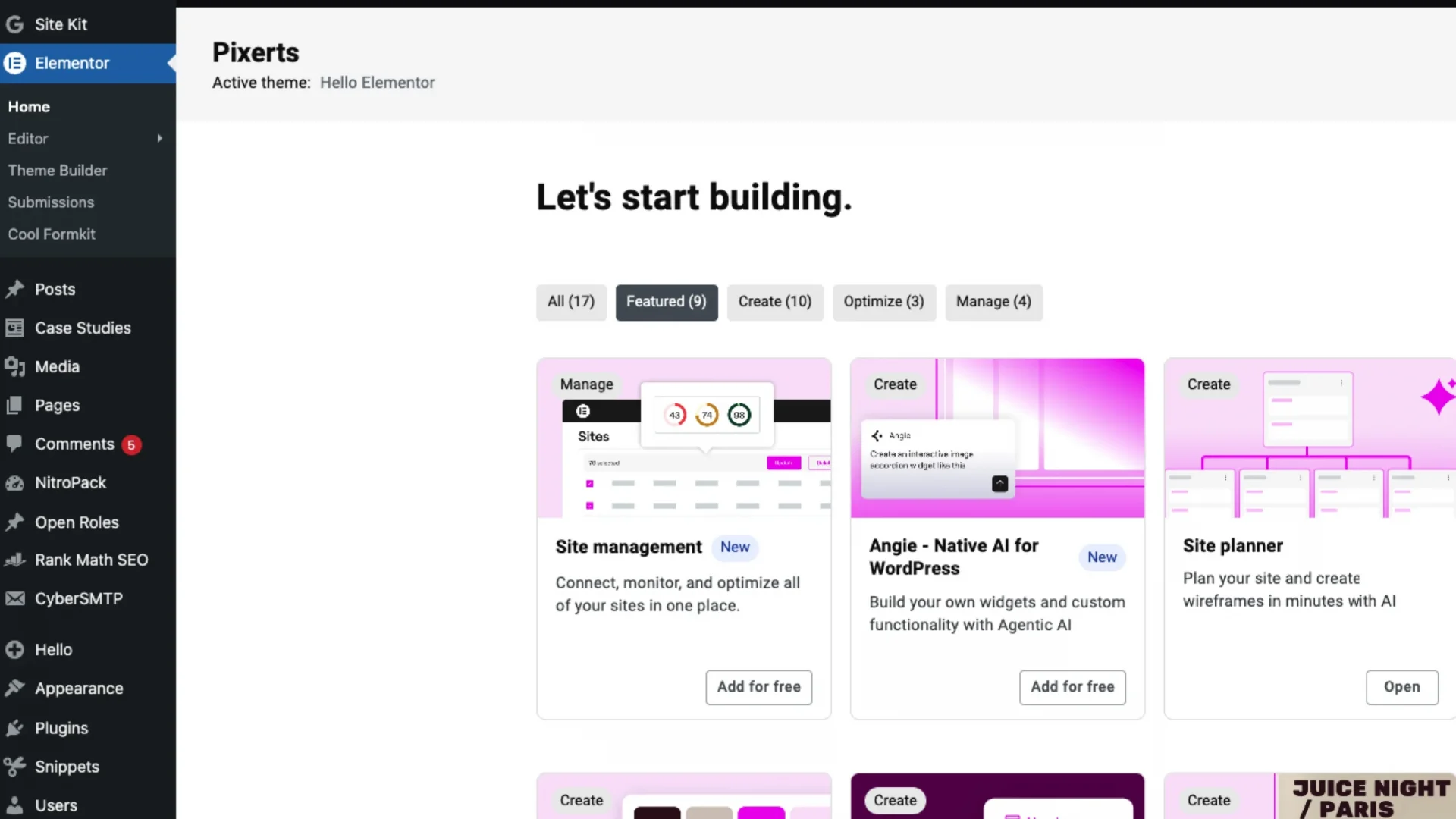Open Snippets menu label
This screenshot has height=819, width=1456.
[67, 767]
